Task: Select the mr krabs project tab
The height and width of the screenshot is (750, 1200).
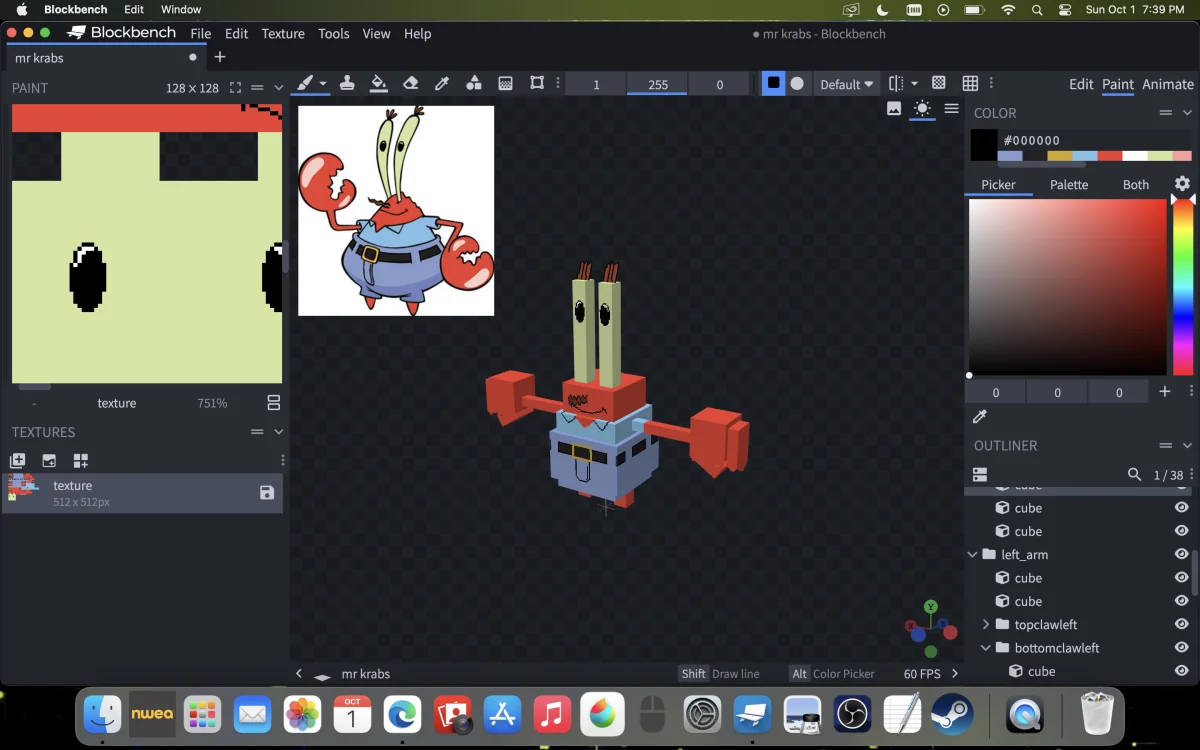Action: click(x=105, y=58)
